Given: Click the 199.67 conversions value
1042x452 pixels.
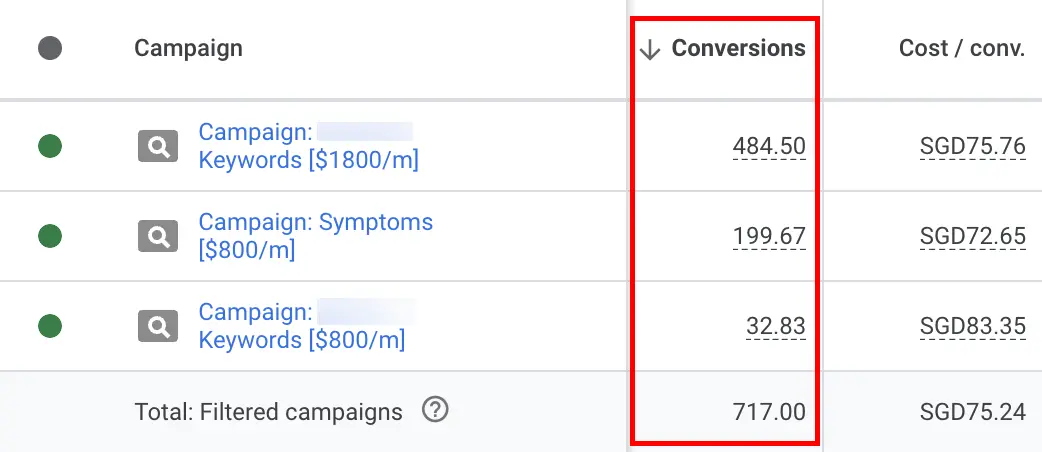Looking at the screenshot, I should (768, 237).
